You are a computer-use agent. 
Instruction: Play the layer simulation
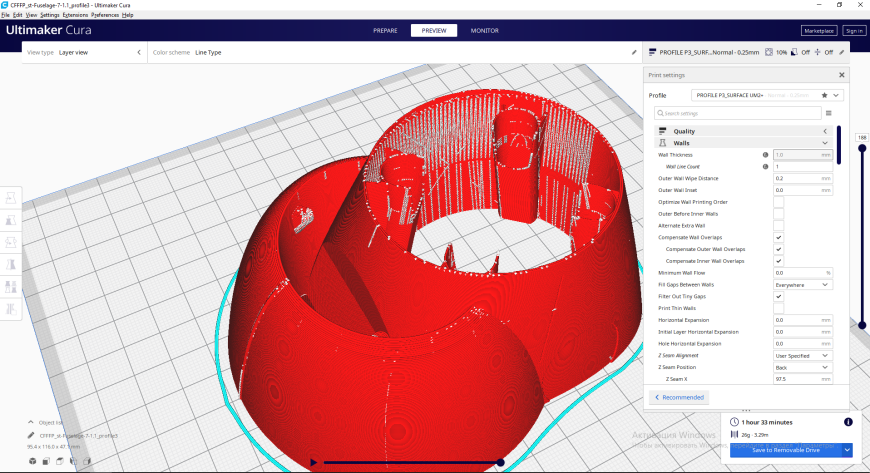click(313, 462)
